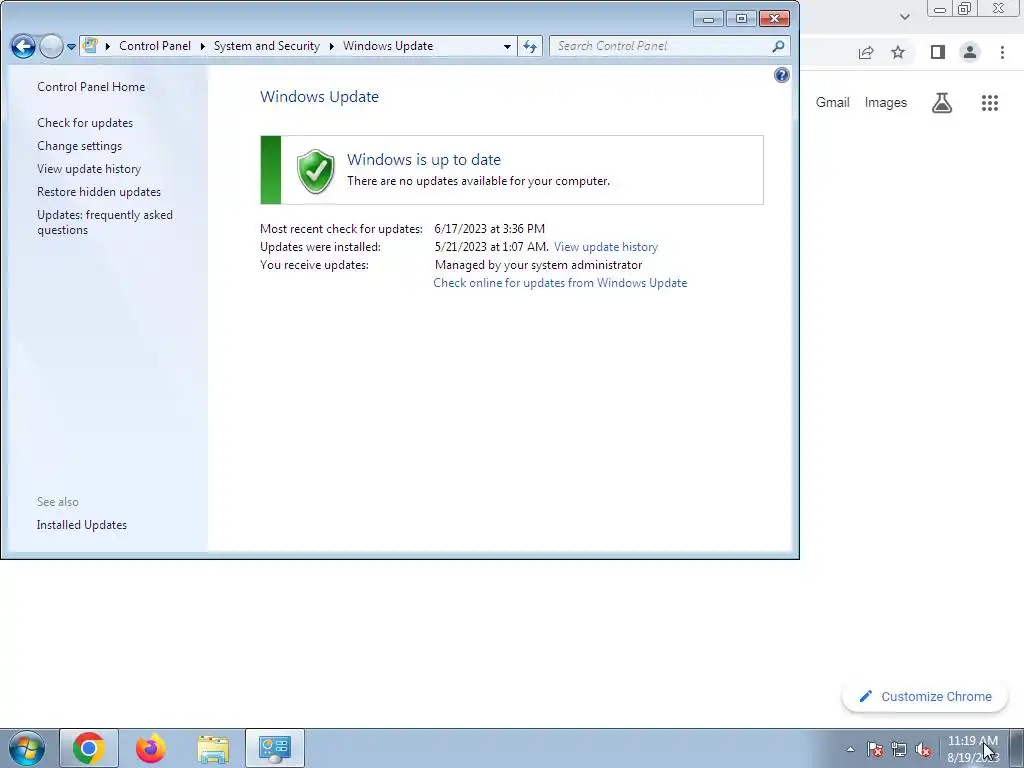Expand arrow after System and Security breadcrumb

(332, 46)
